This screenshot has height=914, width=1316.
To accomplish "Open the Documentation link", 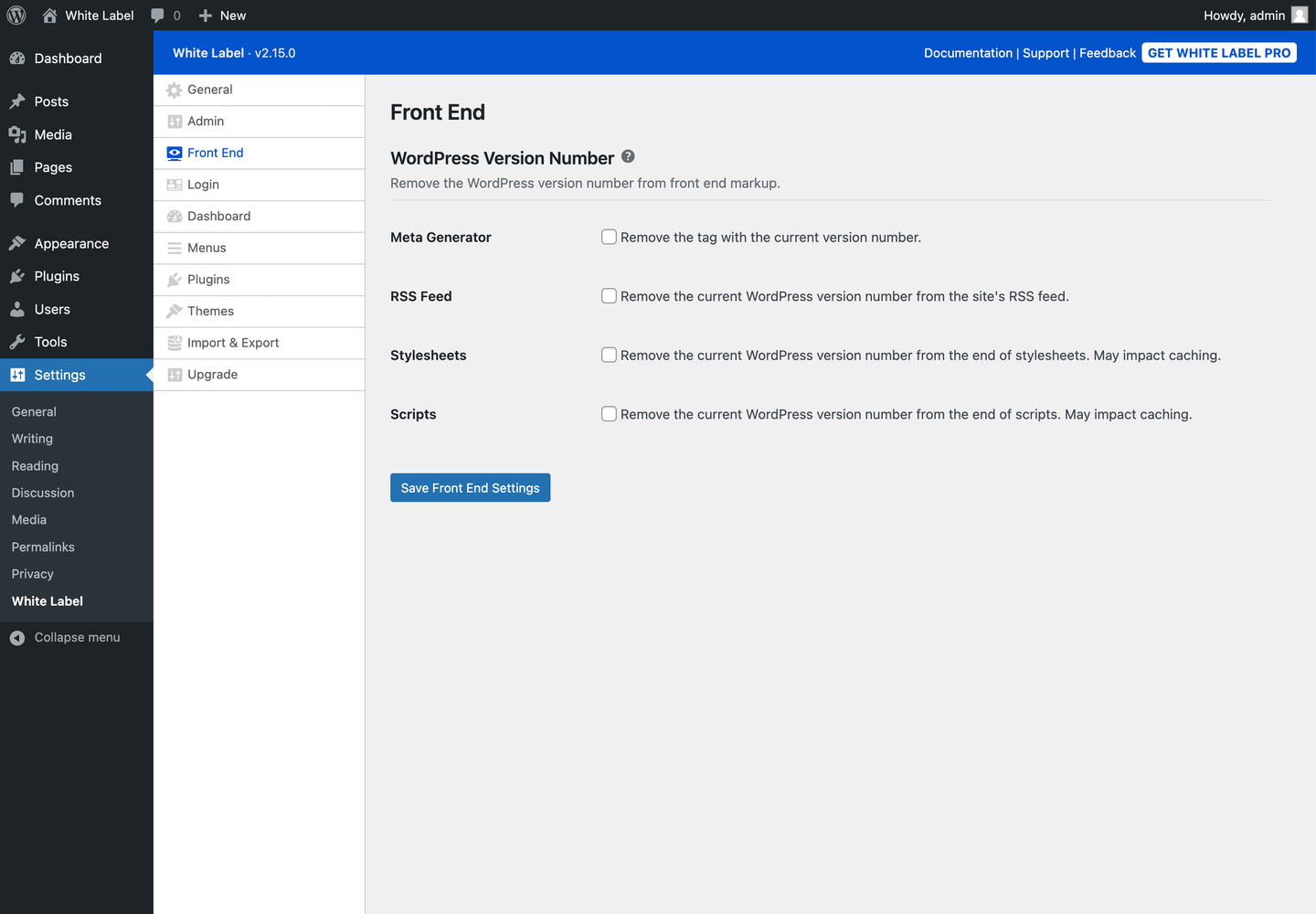I will click(968, 53).
